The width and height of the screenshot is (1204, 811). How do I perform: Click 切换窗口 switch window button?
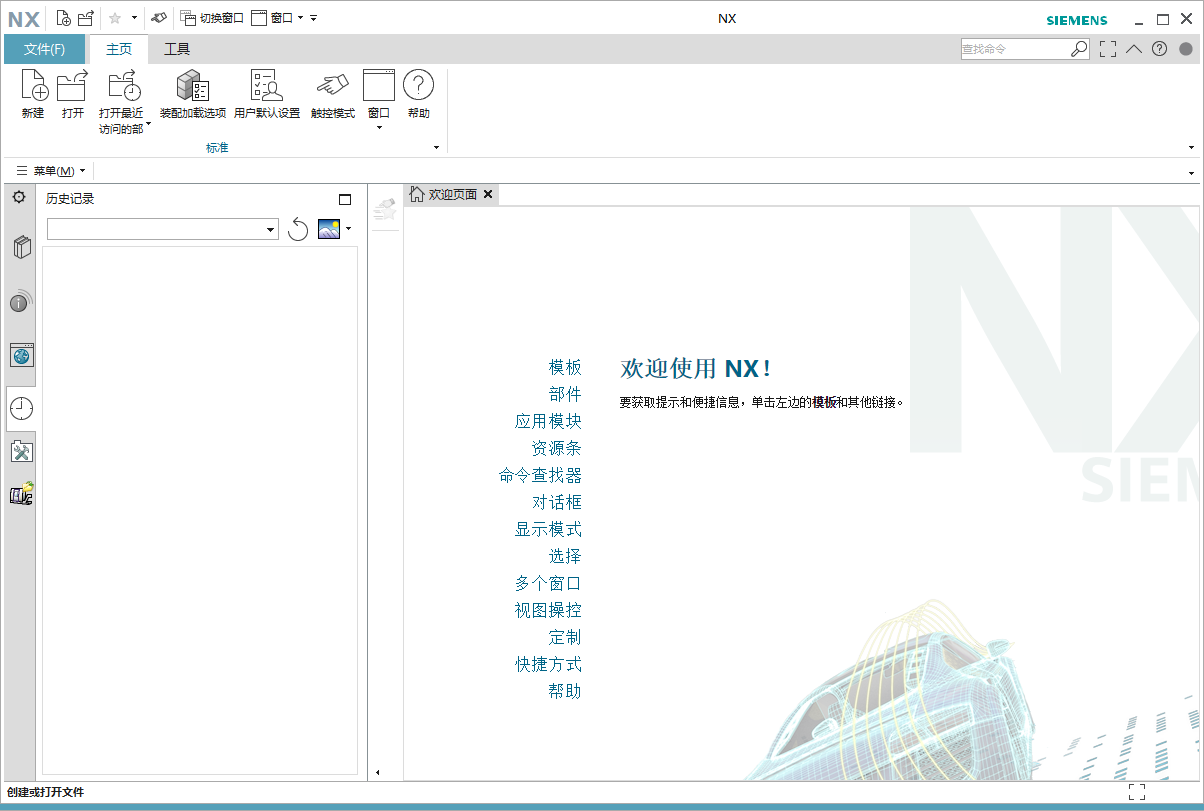[x=212, y=18]
